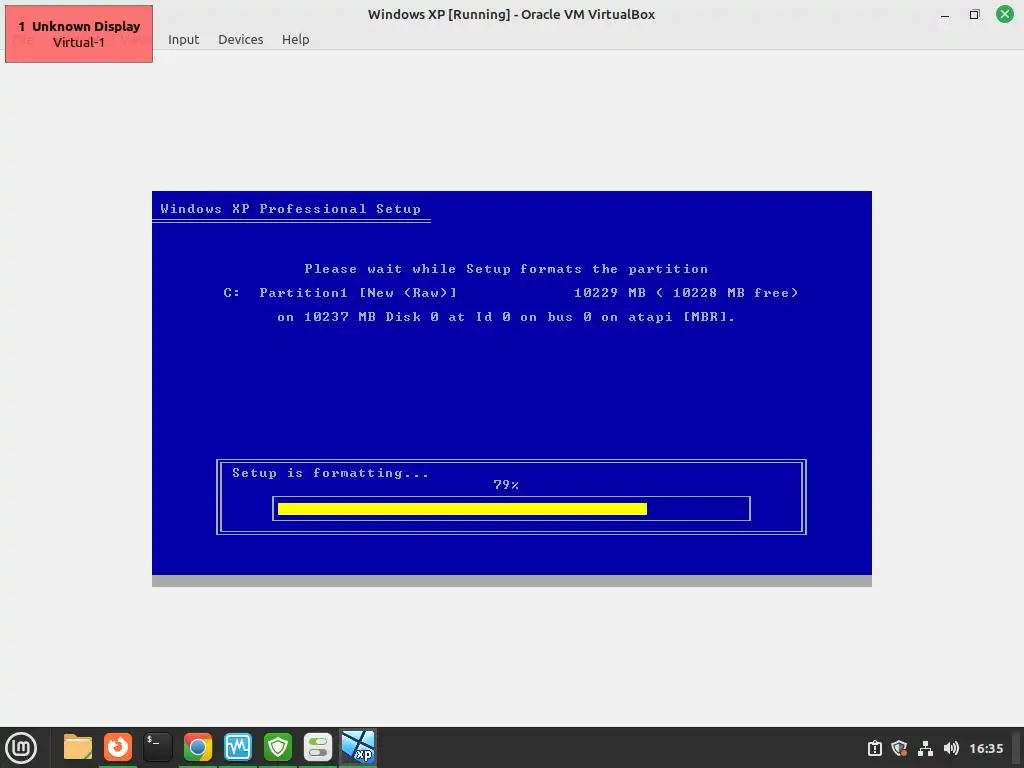Click the 'Setup is formatting...' text
This screenshot has height=768, width=1024.
pos(330,473)
